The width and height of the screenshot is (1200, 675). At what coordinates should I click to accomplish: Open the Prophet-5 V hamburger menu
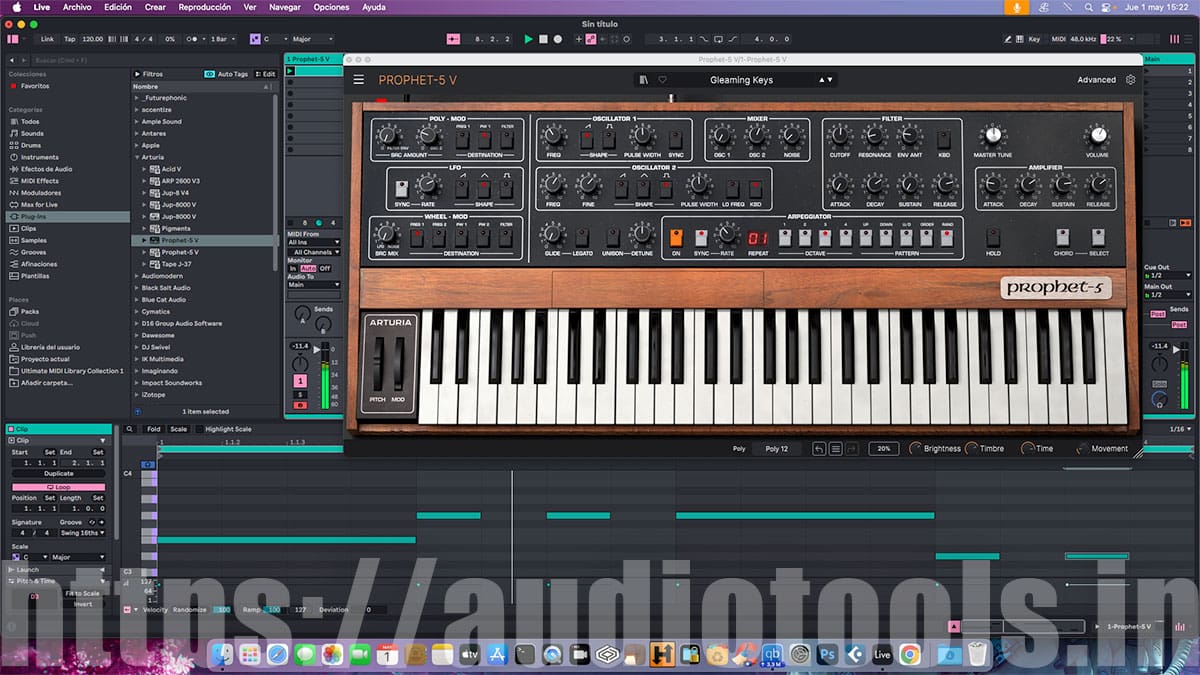pyautogui.click(x=359, y=80)
